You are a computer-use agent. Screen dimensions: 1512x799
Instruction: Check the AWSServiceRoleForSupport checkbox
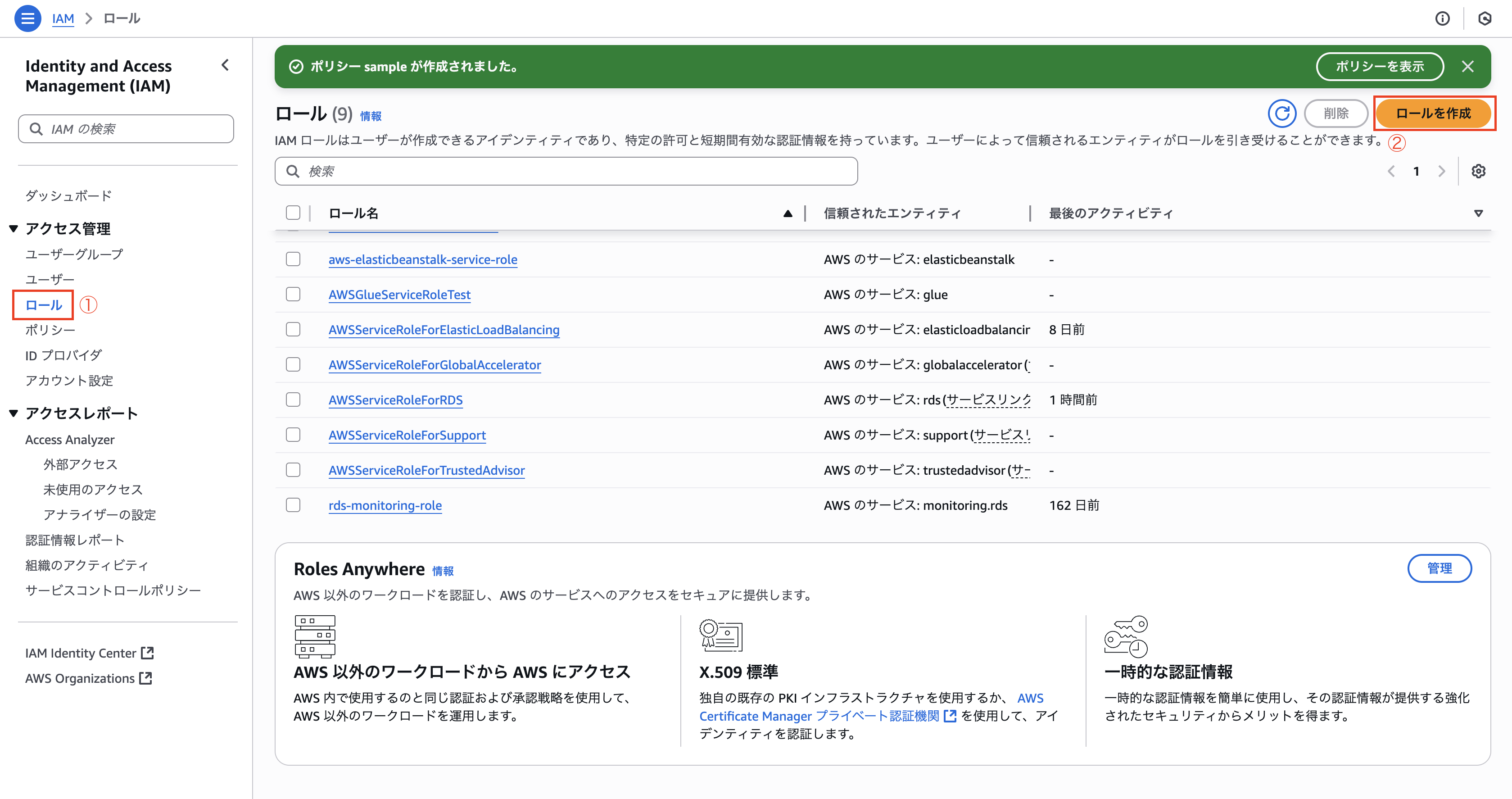tap(293, 435)
